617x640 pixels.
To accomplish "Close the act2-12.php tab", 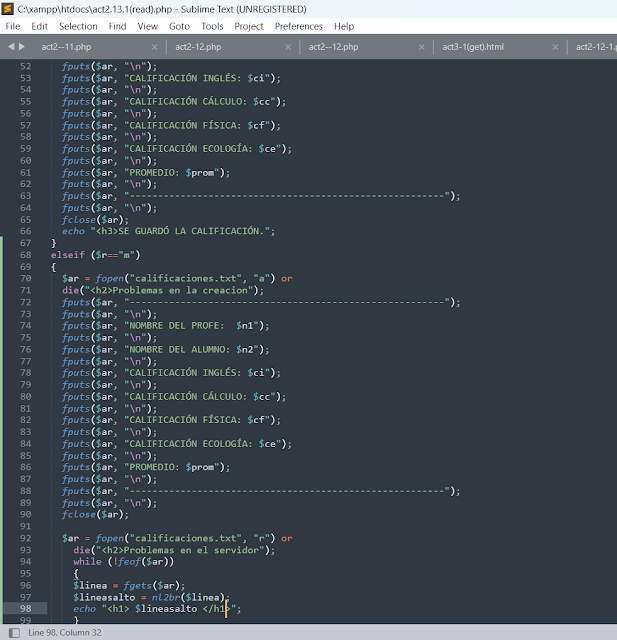I will pyautogui.click(x=288, y=47).
